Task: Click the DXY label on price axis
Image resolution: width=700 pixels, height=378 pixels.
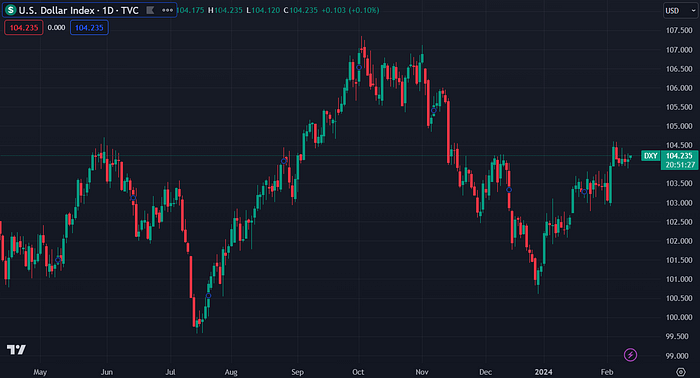Action: point(650,156)
